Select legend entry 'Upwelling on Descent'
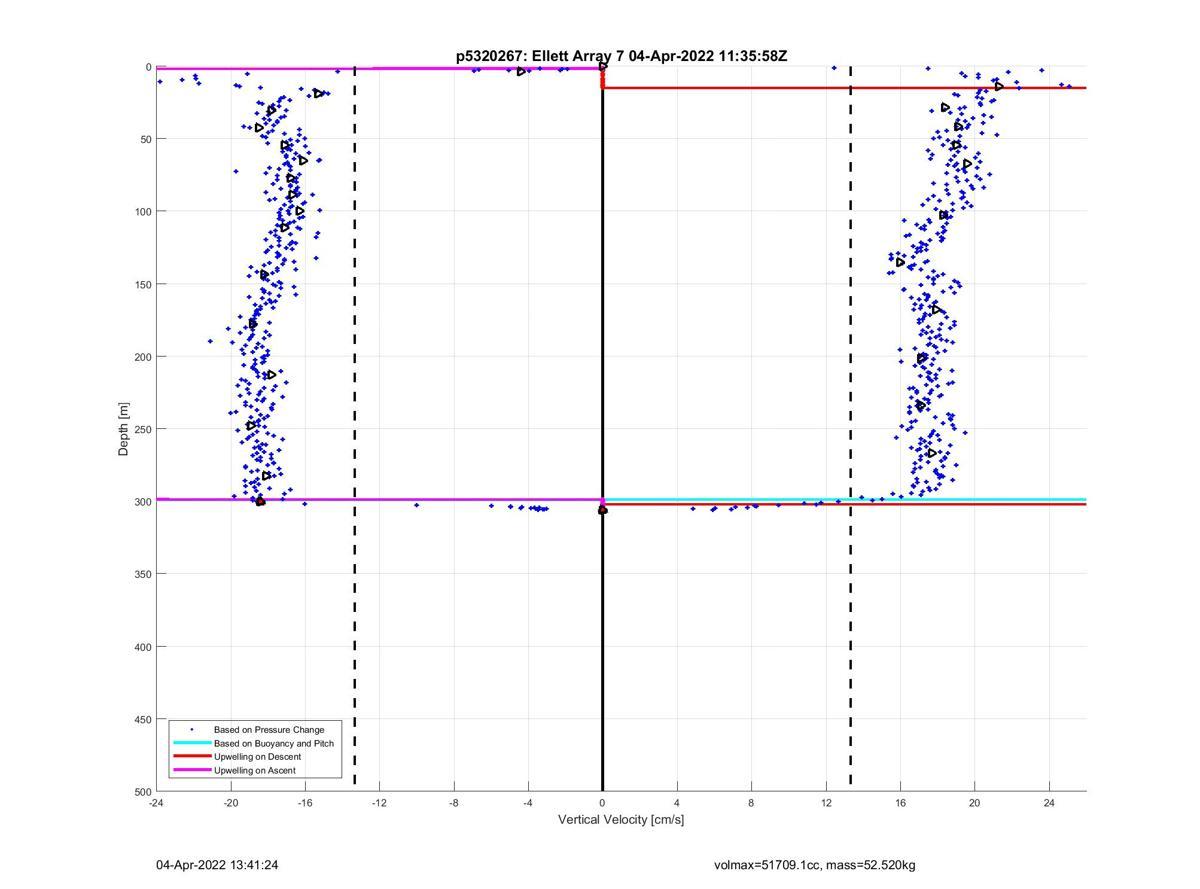Image resolution: width=1200 pixels, height=889 pixels. [x=258, y=757]
